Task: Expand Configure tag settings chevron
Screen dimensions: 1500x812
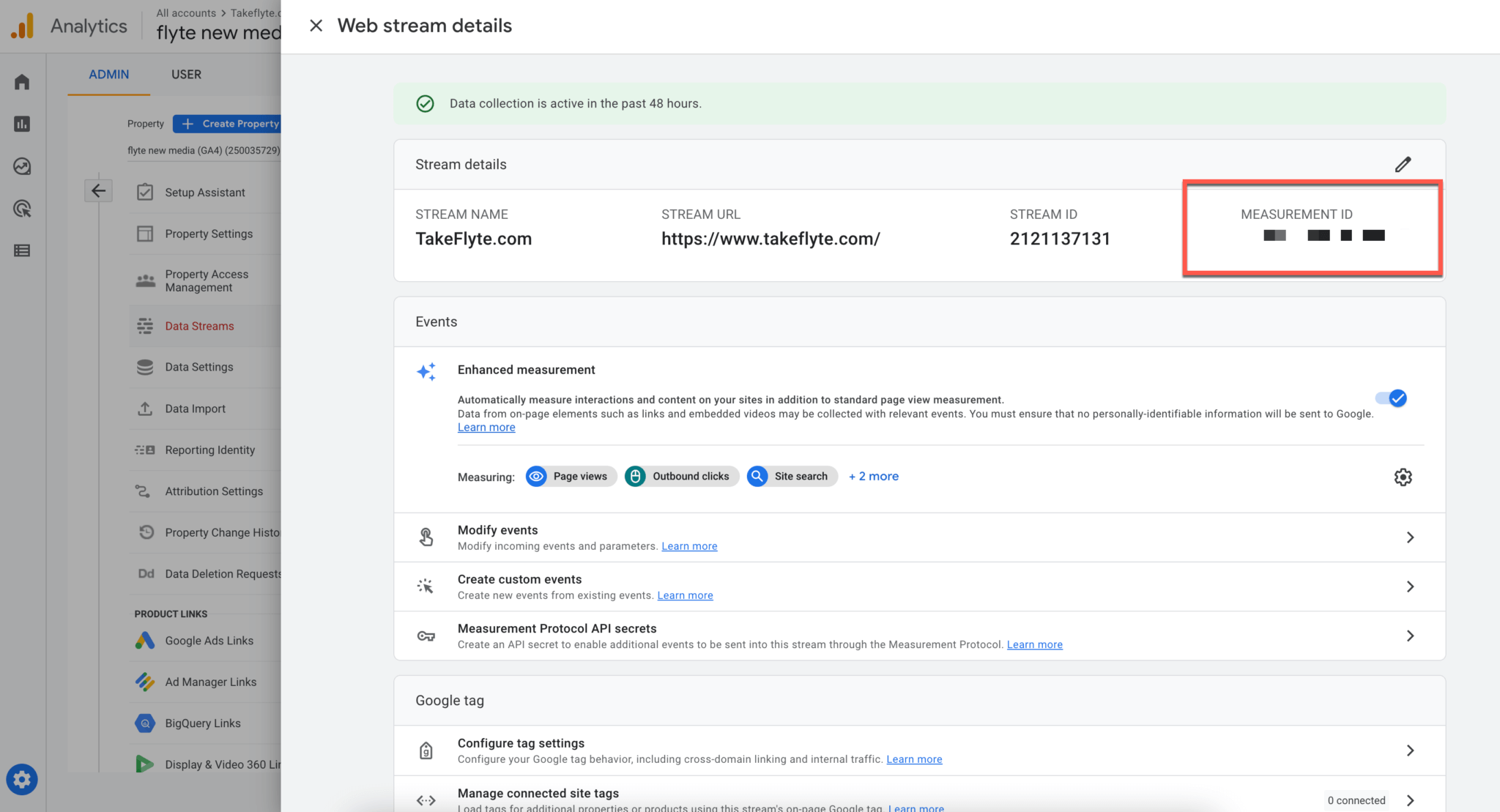Action: point(1410,750)
